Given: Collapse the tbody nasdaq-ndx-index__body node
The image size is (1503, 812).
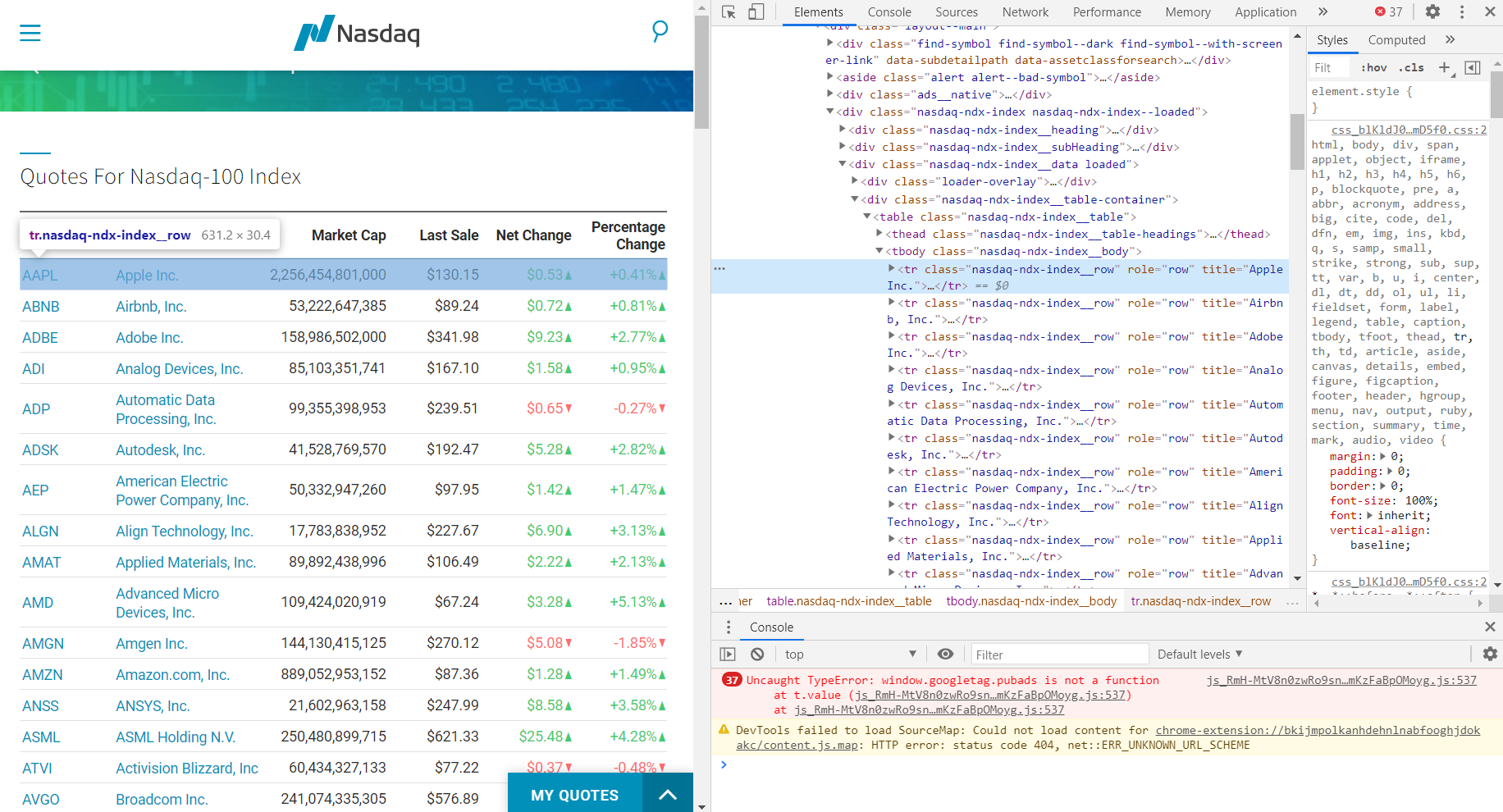Looking at the screenshot, I should (879, 252).
